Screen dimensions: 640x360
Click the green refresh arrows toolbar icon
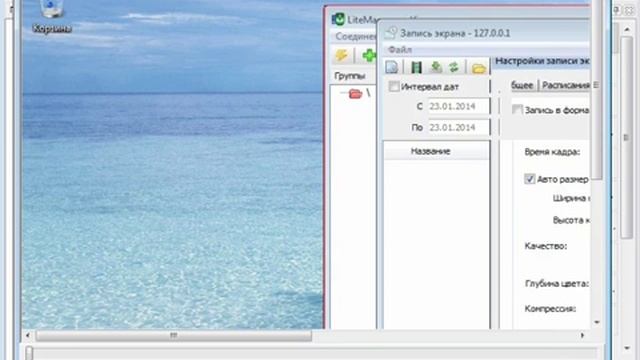click(454, 67)
